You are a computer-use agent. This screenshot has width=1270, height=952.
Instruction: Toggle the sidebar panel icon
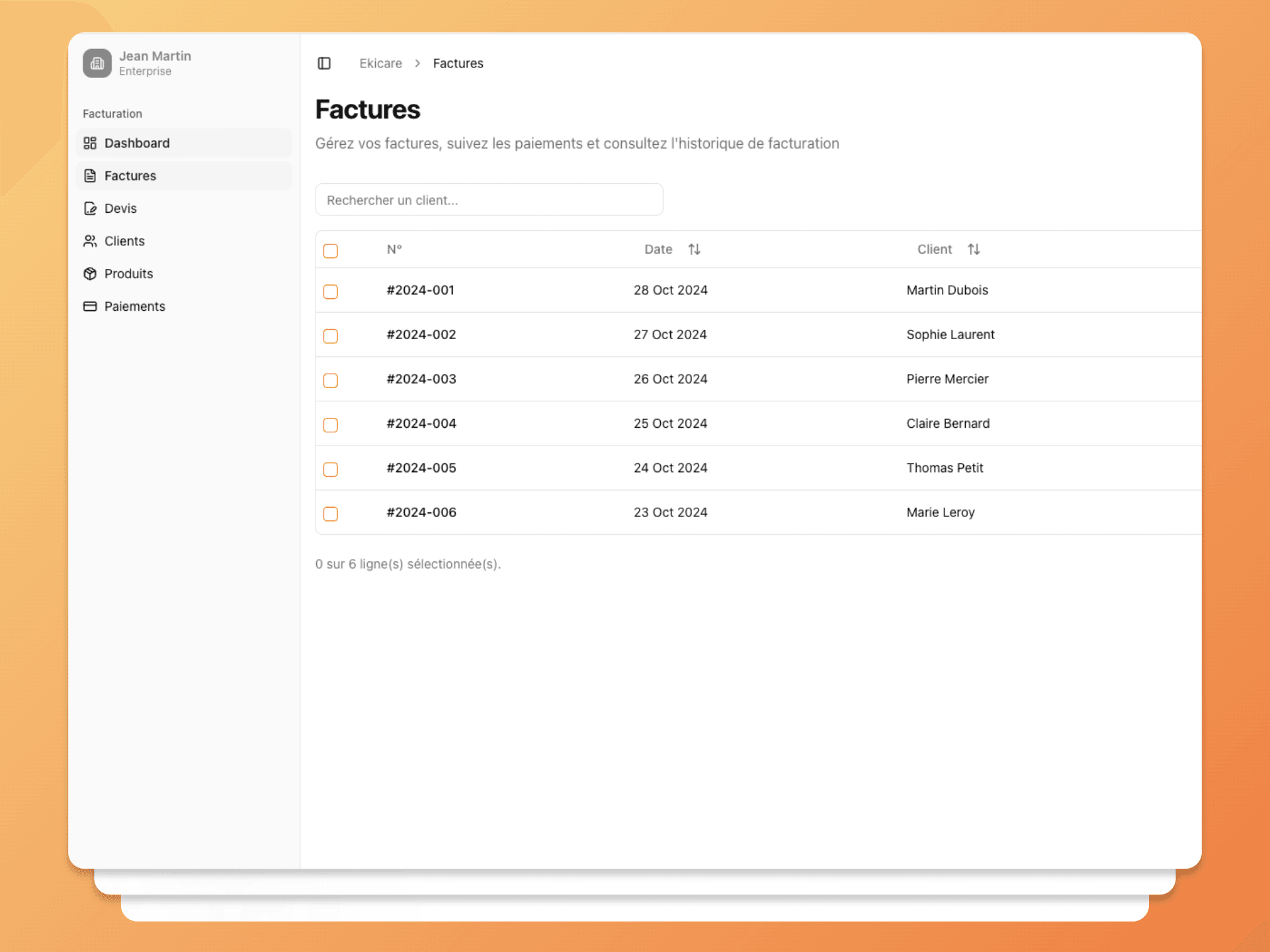[x=325, y=63]
